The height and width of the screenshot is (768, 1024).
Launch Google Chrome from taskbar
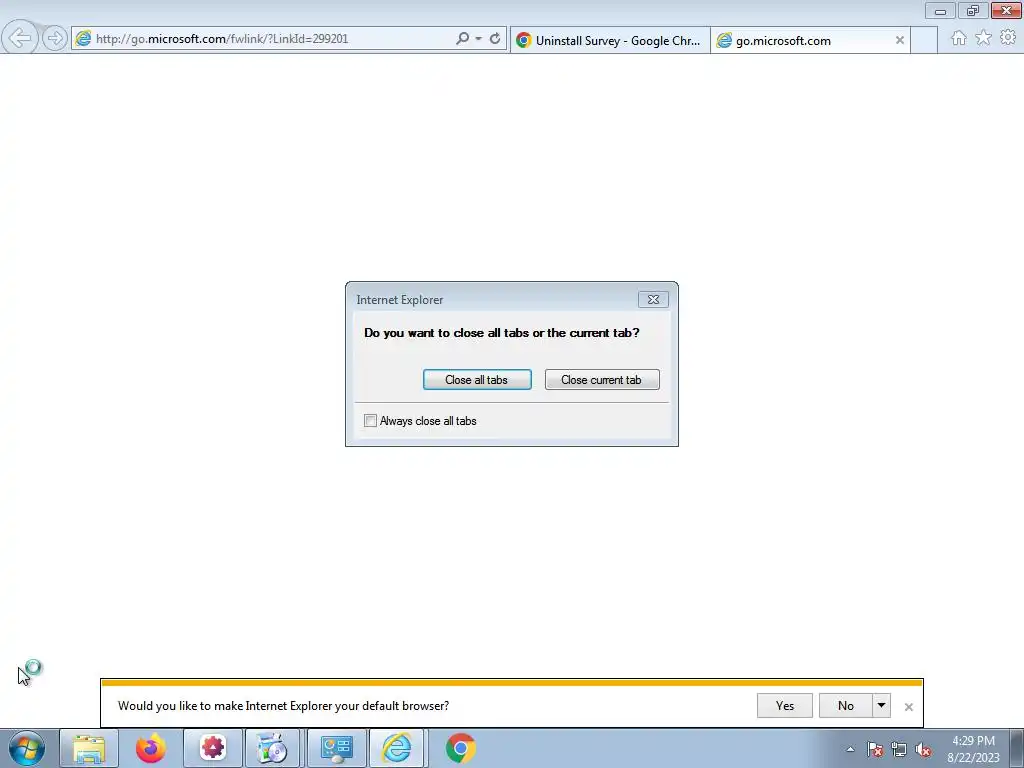click(460, 748)
